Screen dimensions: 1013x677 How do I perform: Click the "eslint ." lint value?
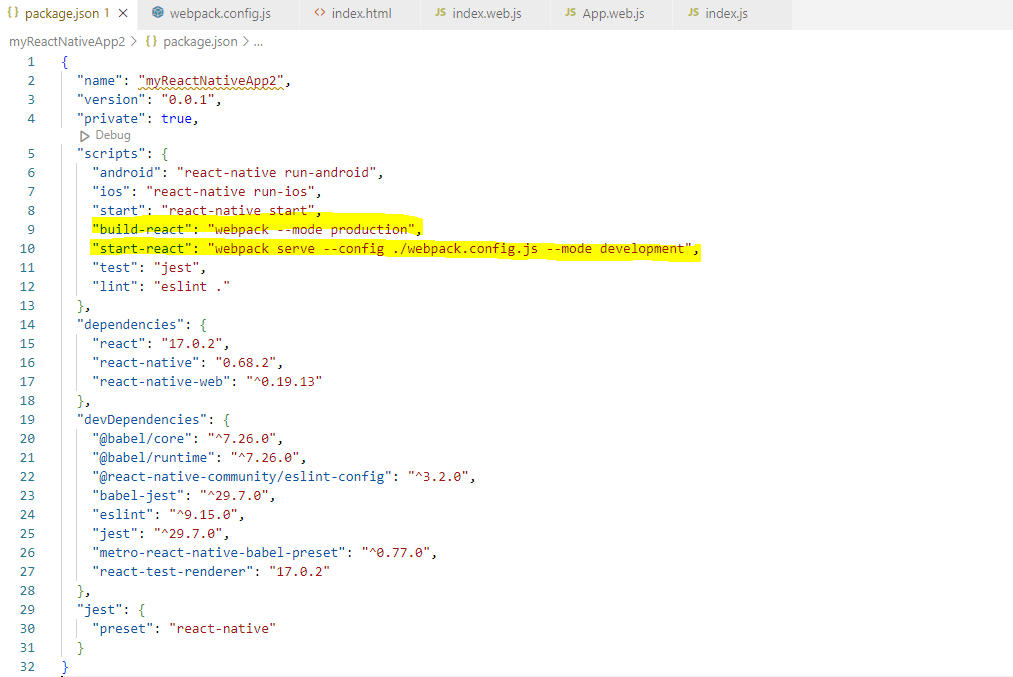click(x=192, y=287)
